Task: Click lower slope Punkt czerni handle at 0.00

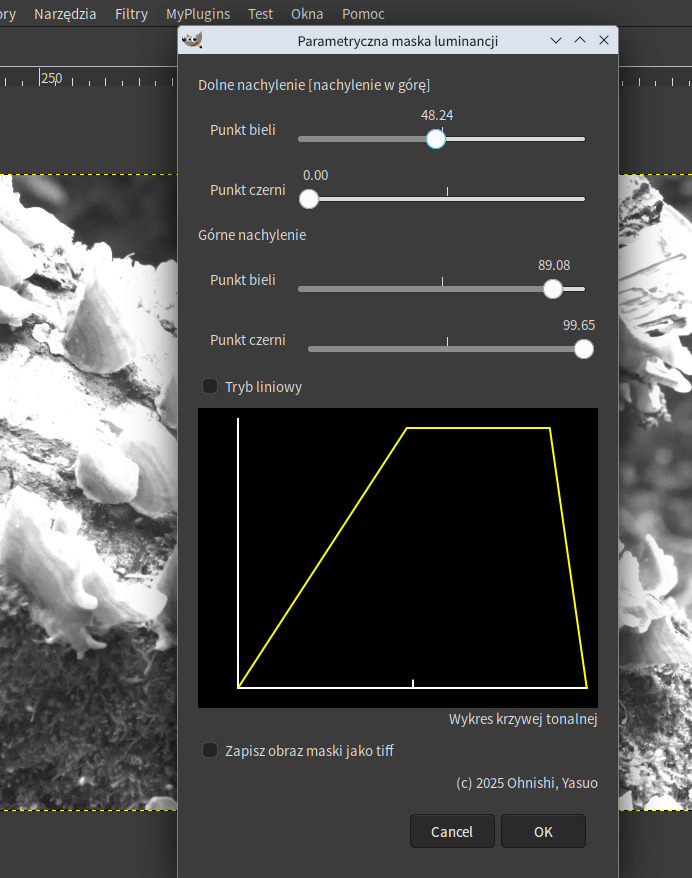Action: click(309, 199)
